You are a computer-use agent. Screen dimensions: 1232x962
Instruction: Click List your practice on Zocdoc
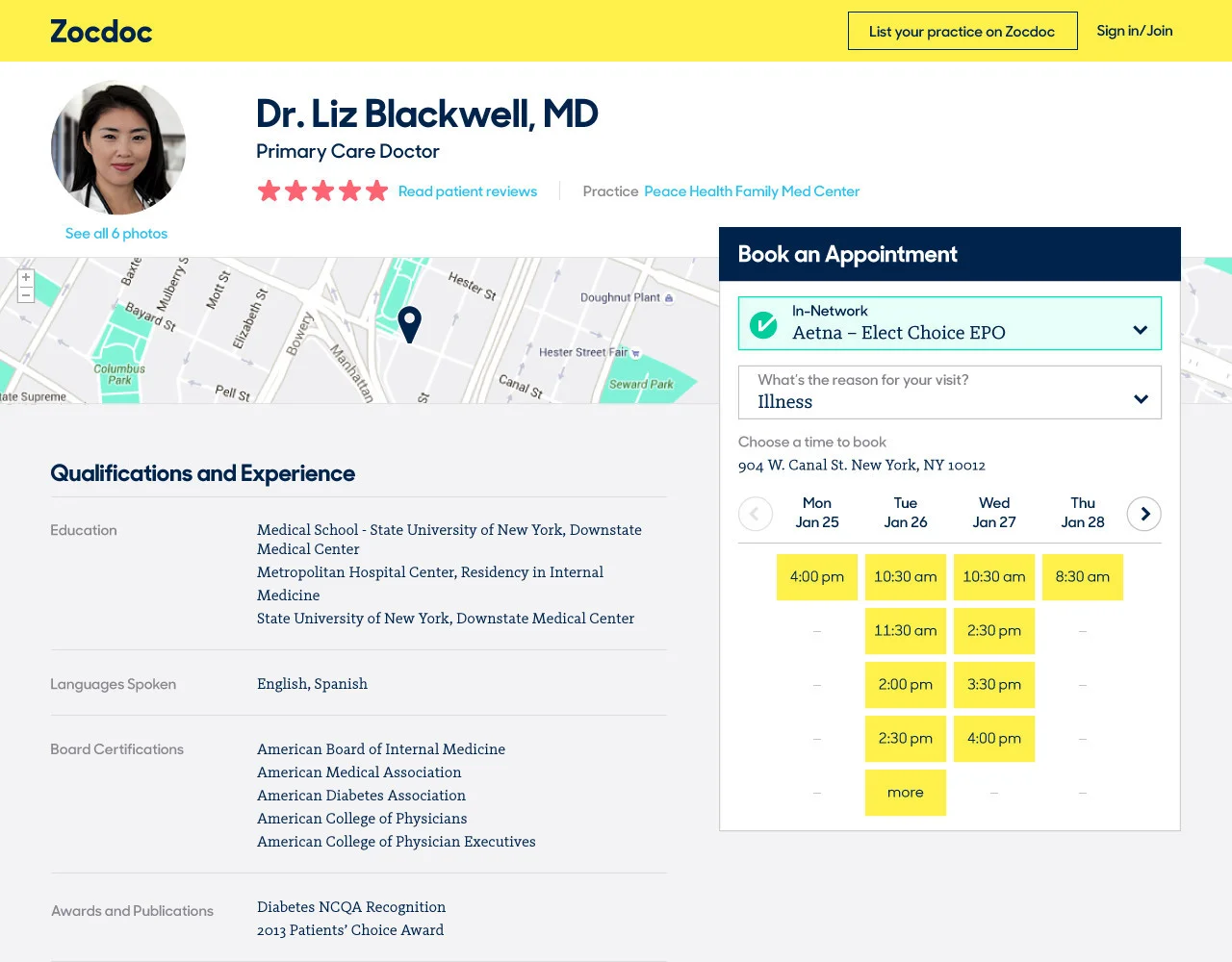pos(962,31)
